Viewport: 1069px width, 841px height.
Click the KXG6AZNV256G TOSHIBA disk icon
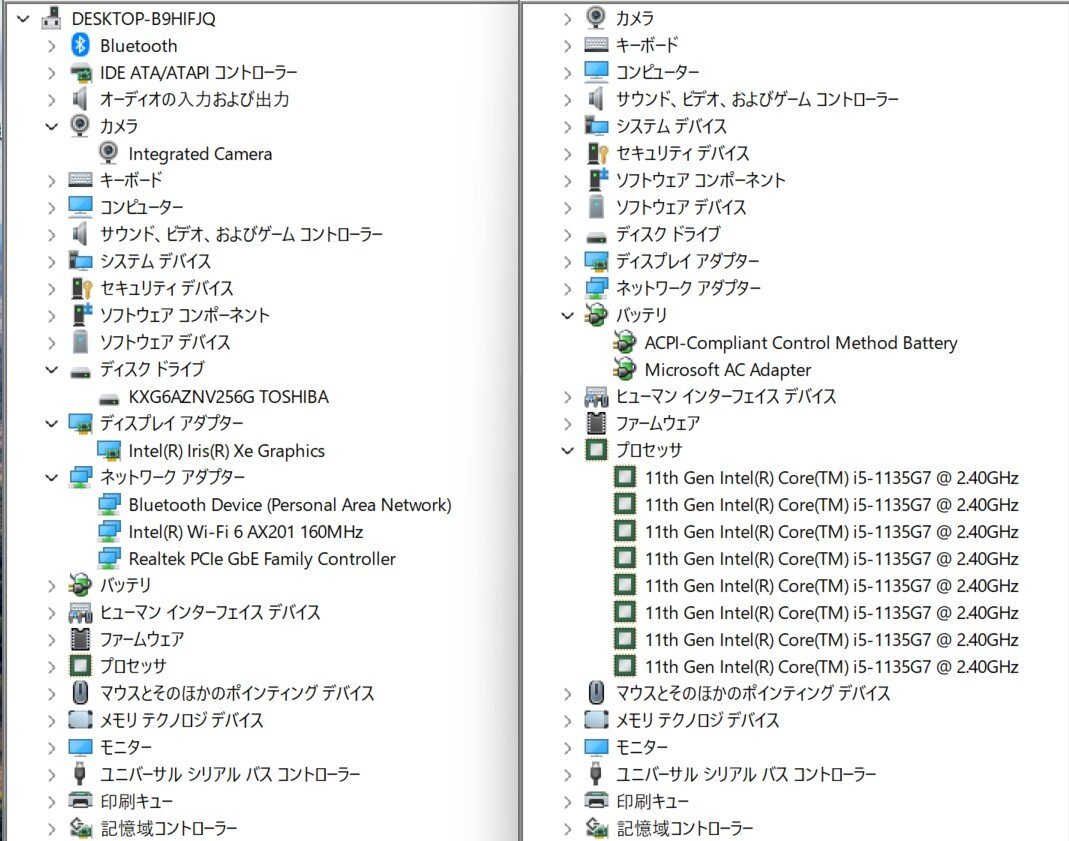point(109,399)
